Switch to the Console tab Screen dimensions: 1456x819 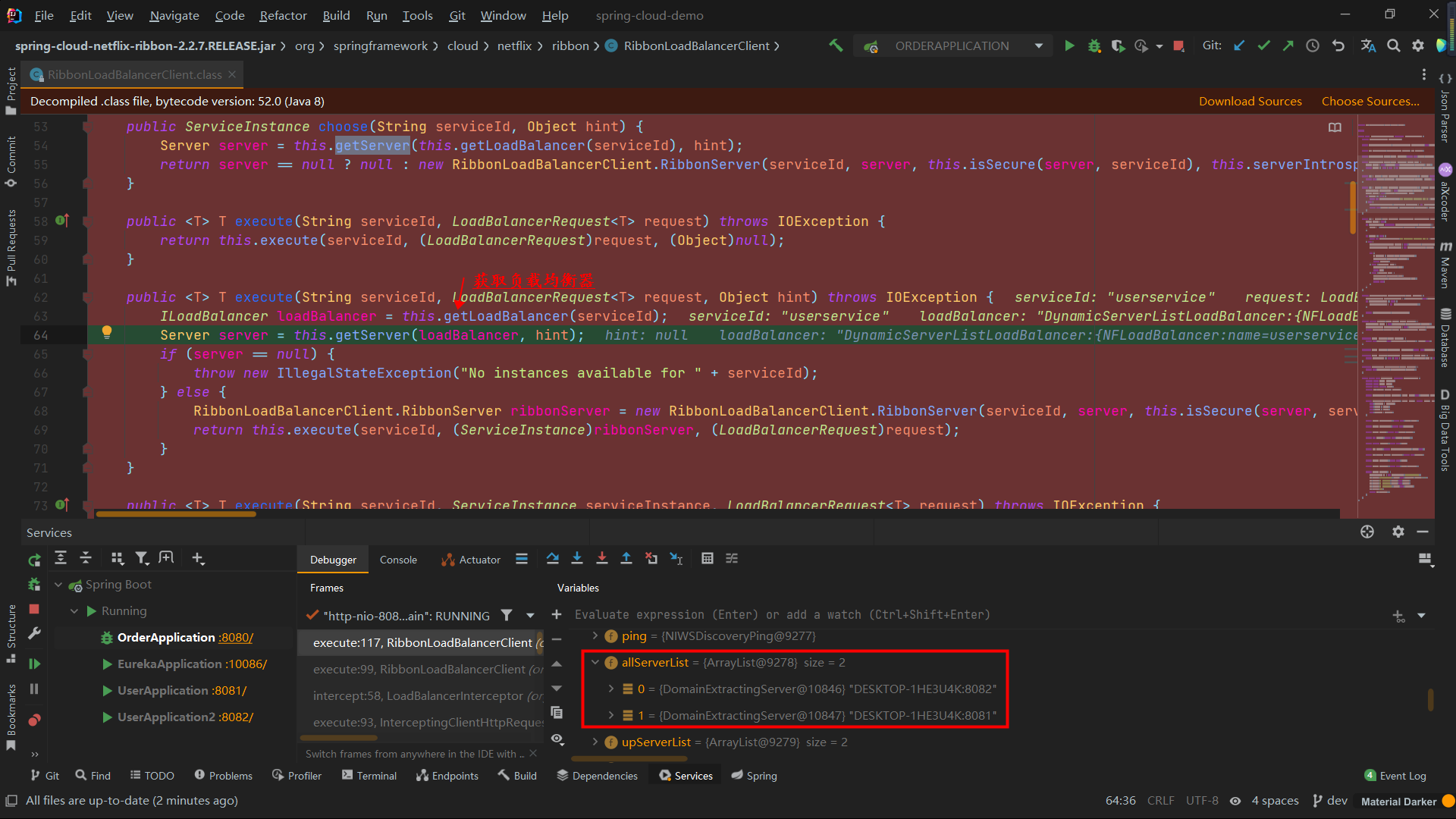pyautogui.click(x=398, y=560)
